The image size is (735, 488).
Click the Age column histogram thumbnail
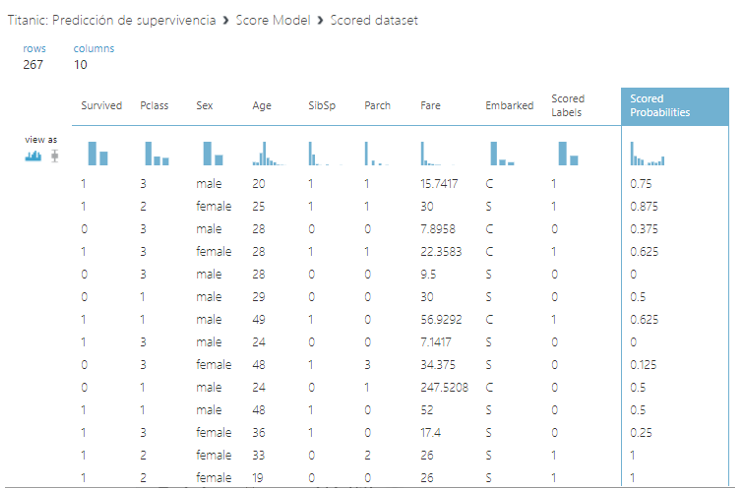[269, 153]
